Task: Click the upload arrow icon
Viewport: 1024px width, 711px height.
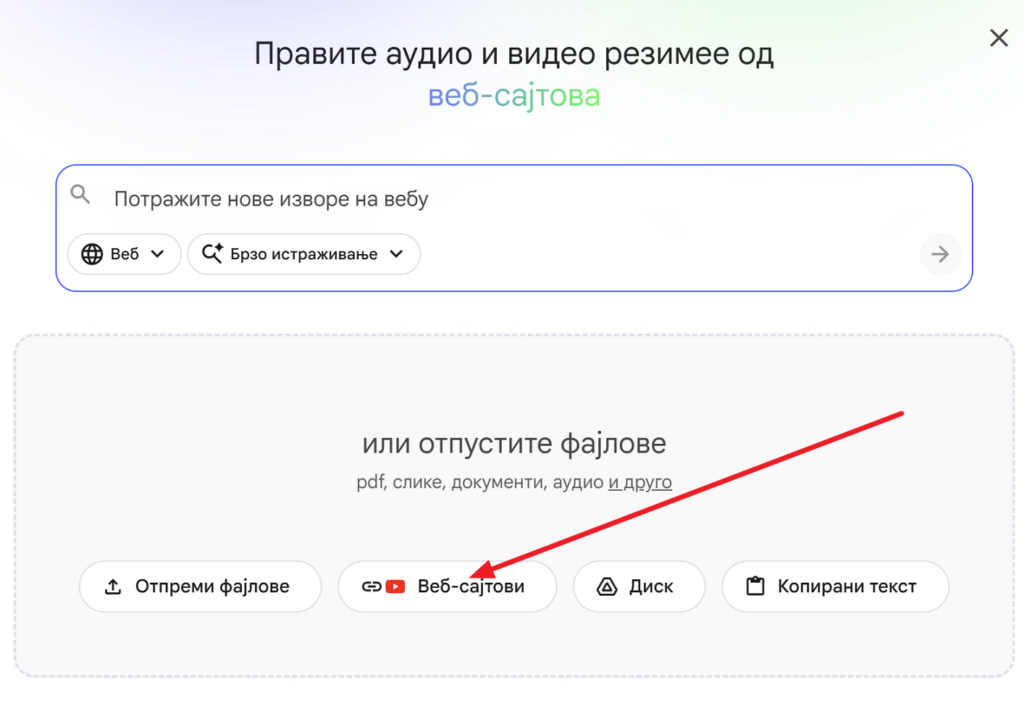Action: pyautogui.click(x=113, y=587)
